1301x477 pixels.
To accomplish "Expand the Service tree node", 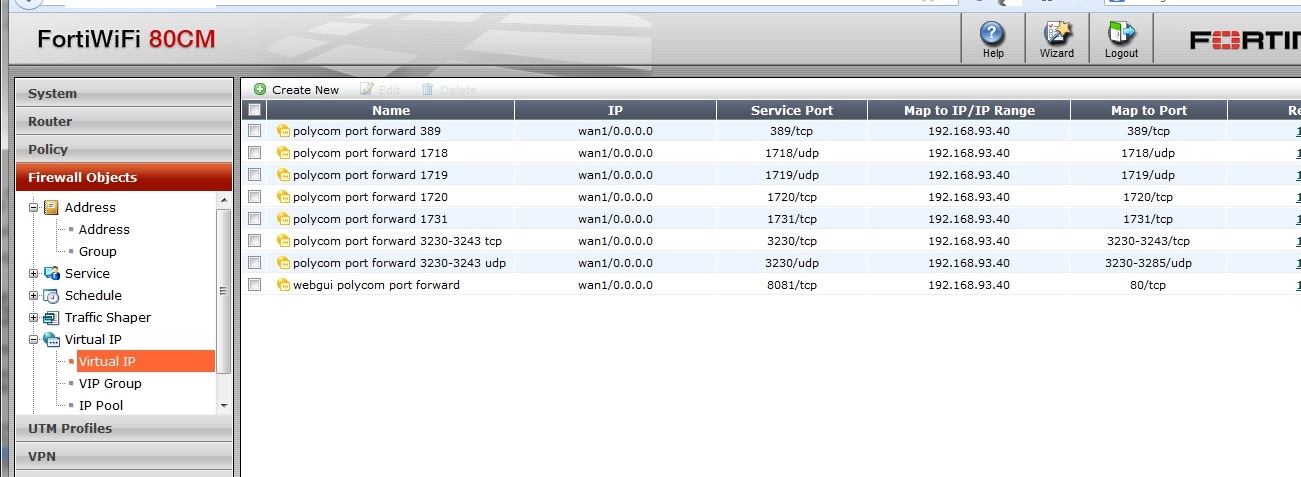I will coord(34,274).
